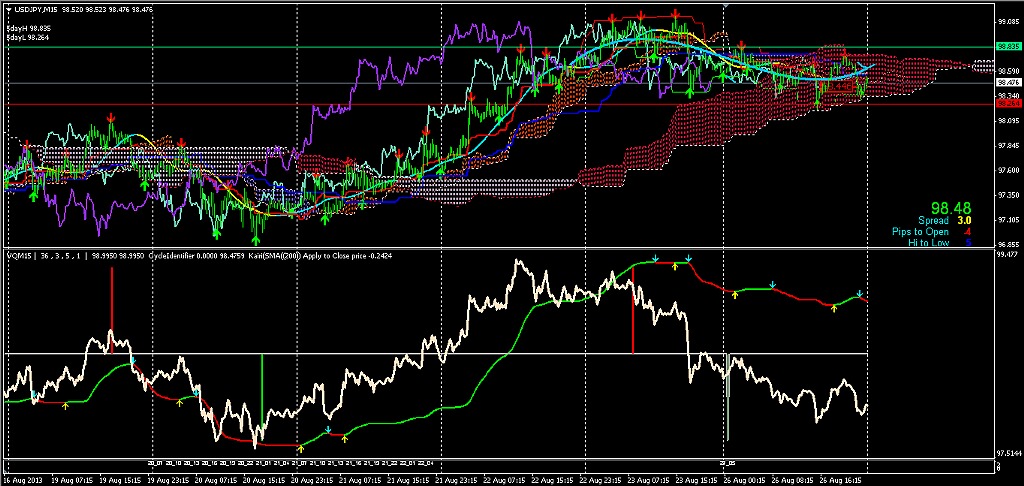Click the VQM15 indicator name
Screen dimensions: 1024x486
(18, 256)
